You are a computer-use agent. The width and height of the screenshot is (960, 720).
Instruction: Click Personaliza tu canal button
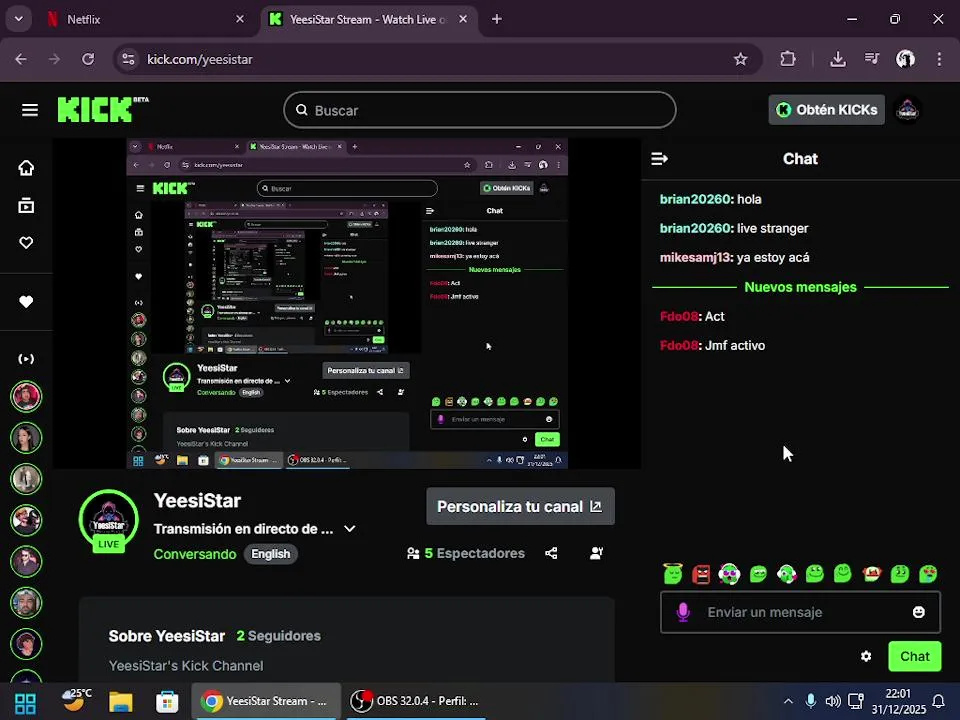pyautogui.click(x=520, y=507)
